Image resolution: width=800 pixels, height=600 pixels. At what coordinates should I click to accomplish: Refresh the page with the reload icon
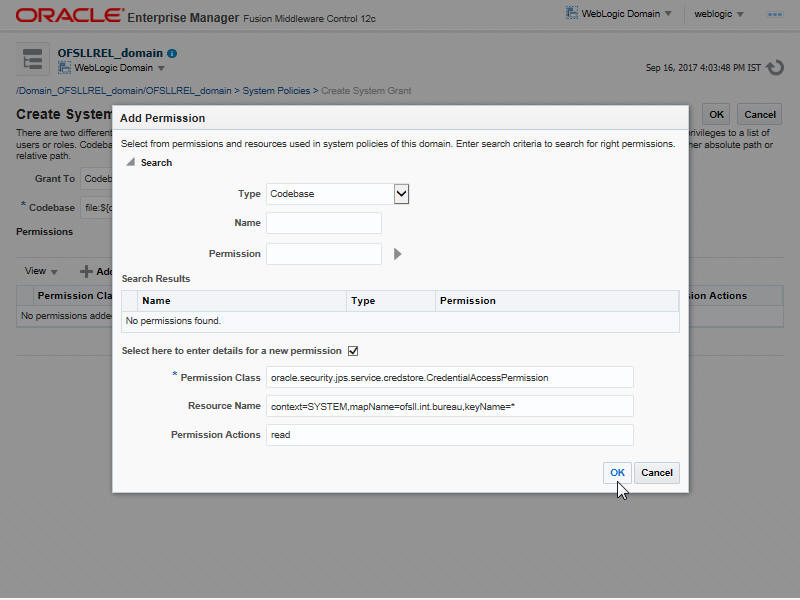(x=775, y=67)
